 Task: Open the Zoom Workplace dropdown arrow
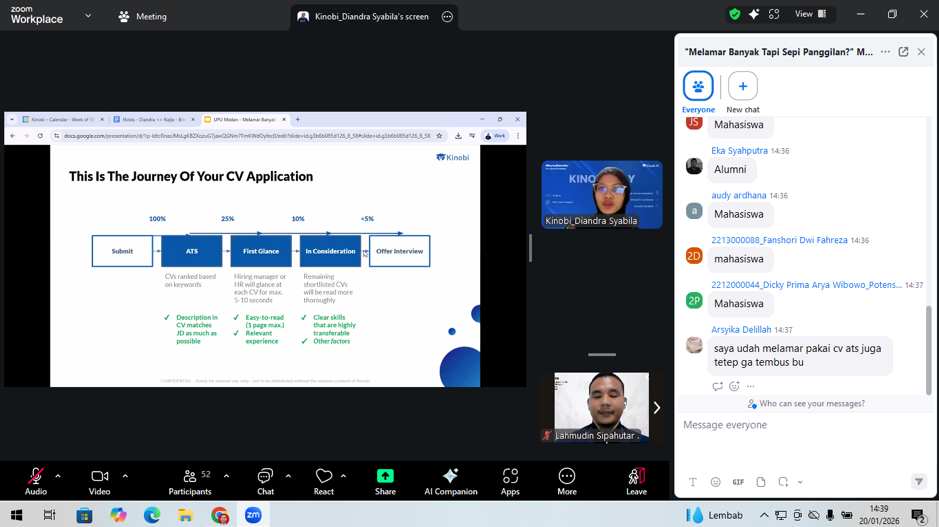[x=88, y=16]
